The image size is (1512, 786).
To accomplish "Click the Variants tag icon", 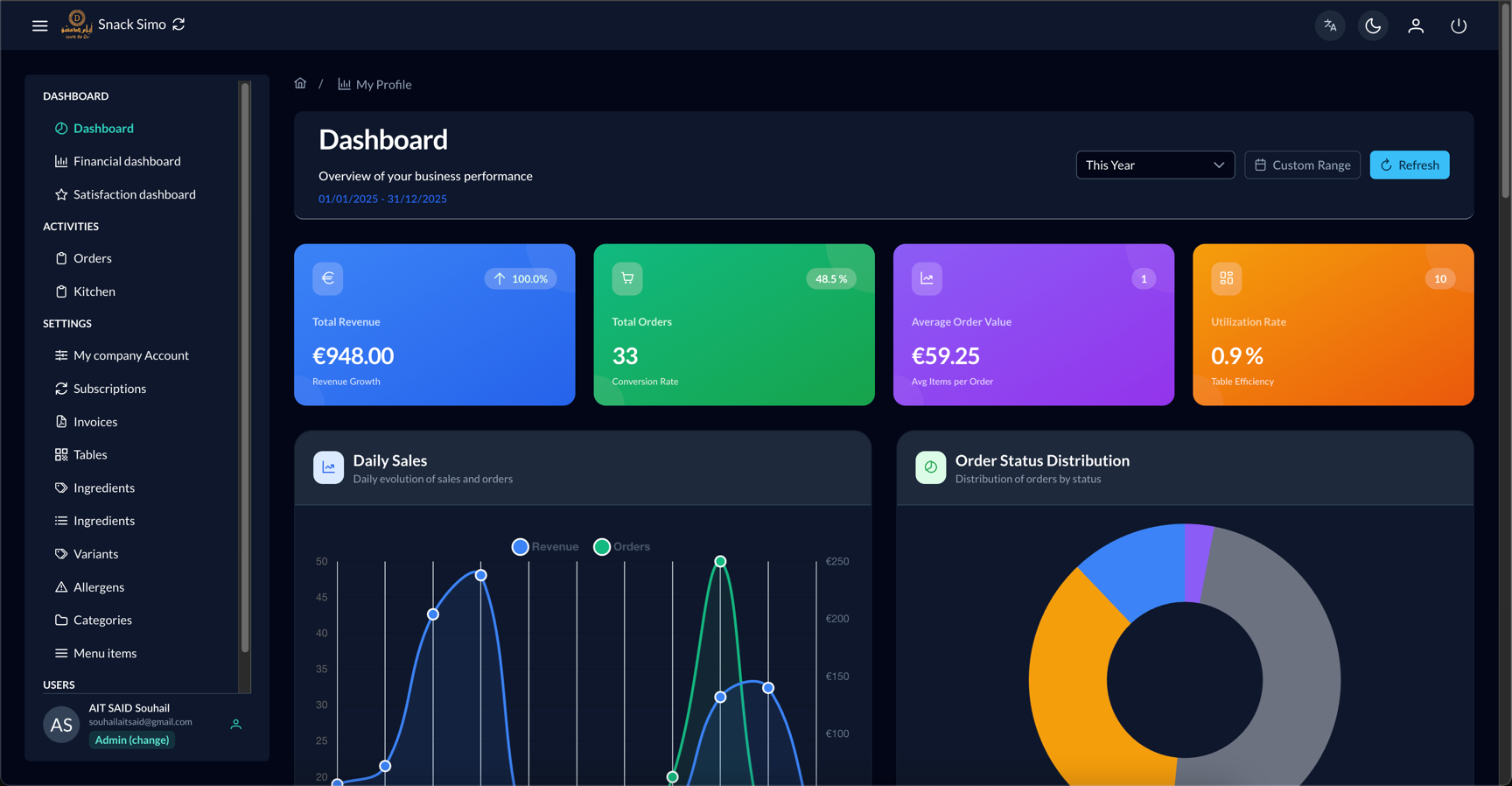I will [x=61, y=554].
